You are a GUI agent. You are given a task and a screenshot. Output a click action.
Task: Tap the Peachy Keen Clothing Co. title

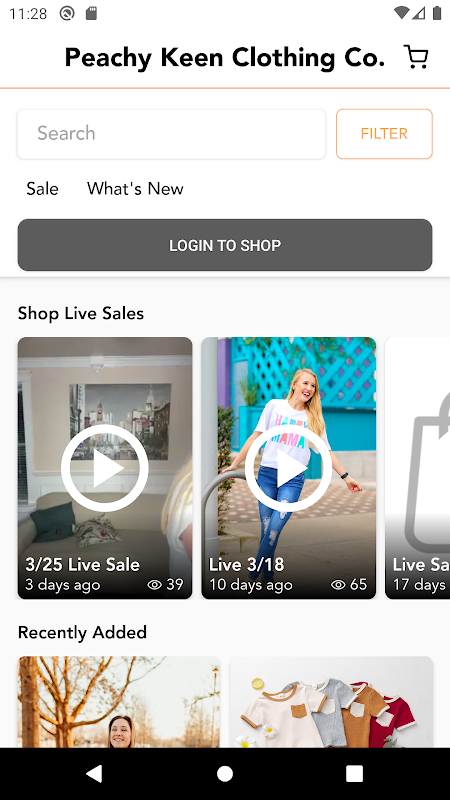pos(224,58)
